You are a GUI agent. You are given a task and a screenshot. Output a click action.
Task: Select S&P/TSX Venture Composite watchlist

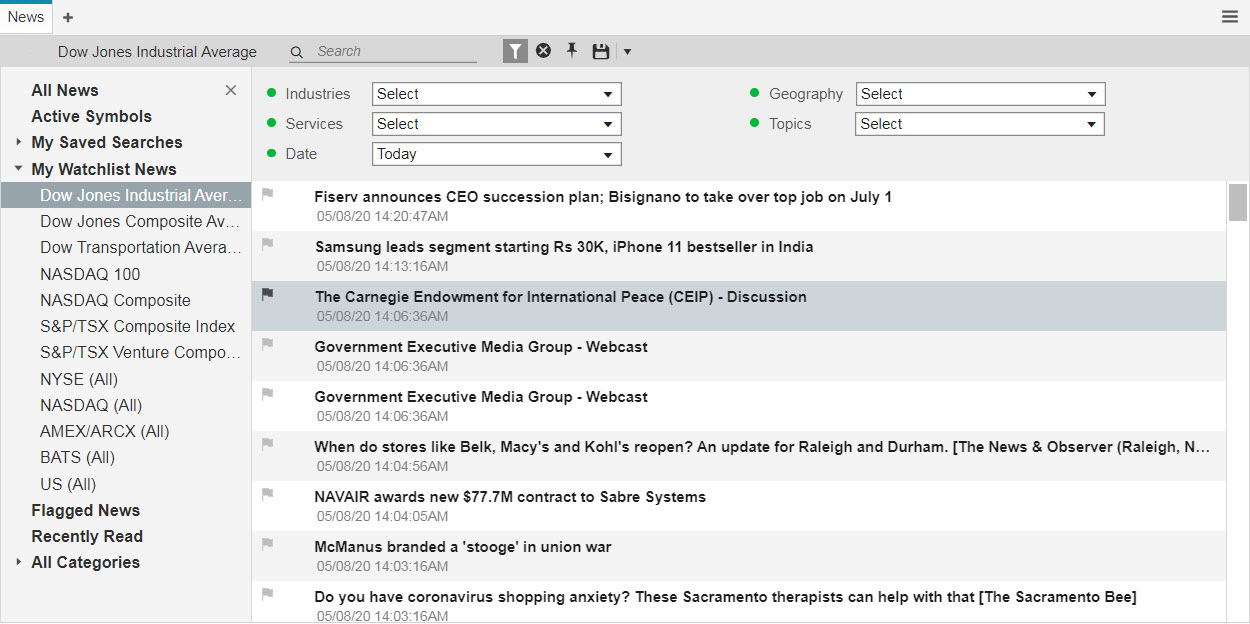tap(141, 352)
